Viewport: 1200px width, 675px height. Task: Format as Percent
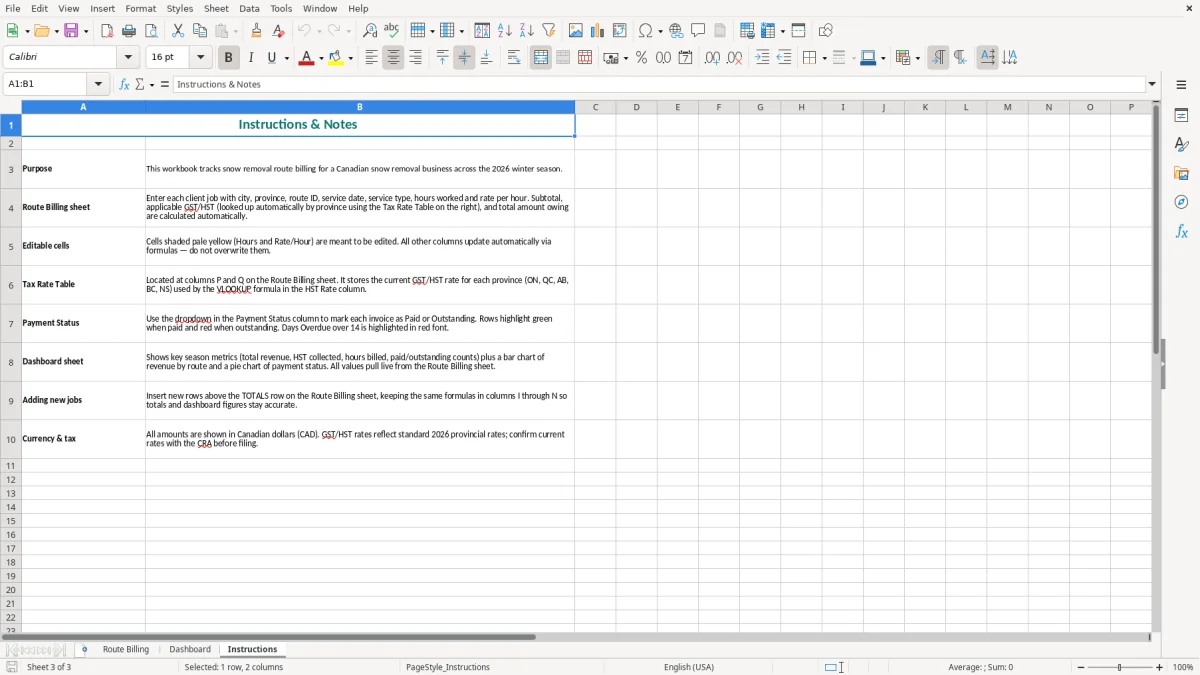pos(641,58)
